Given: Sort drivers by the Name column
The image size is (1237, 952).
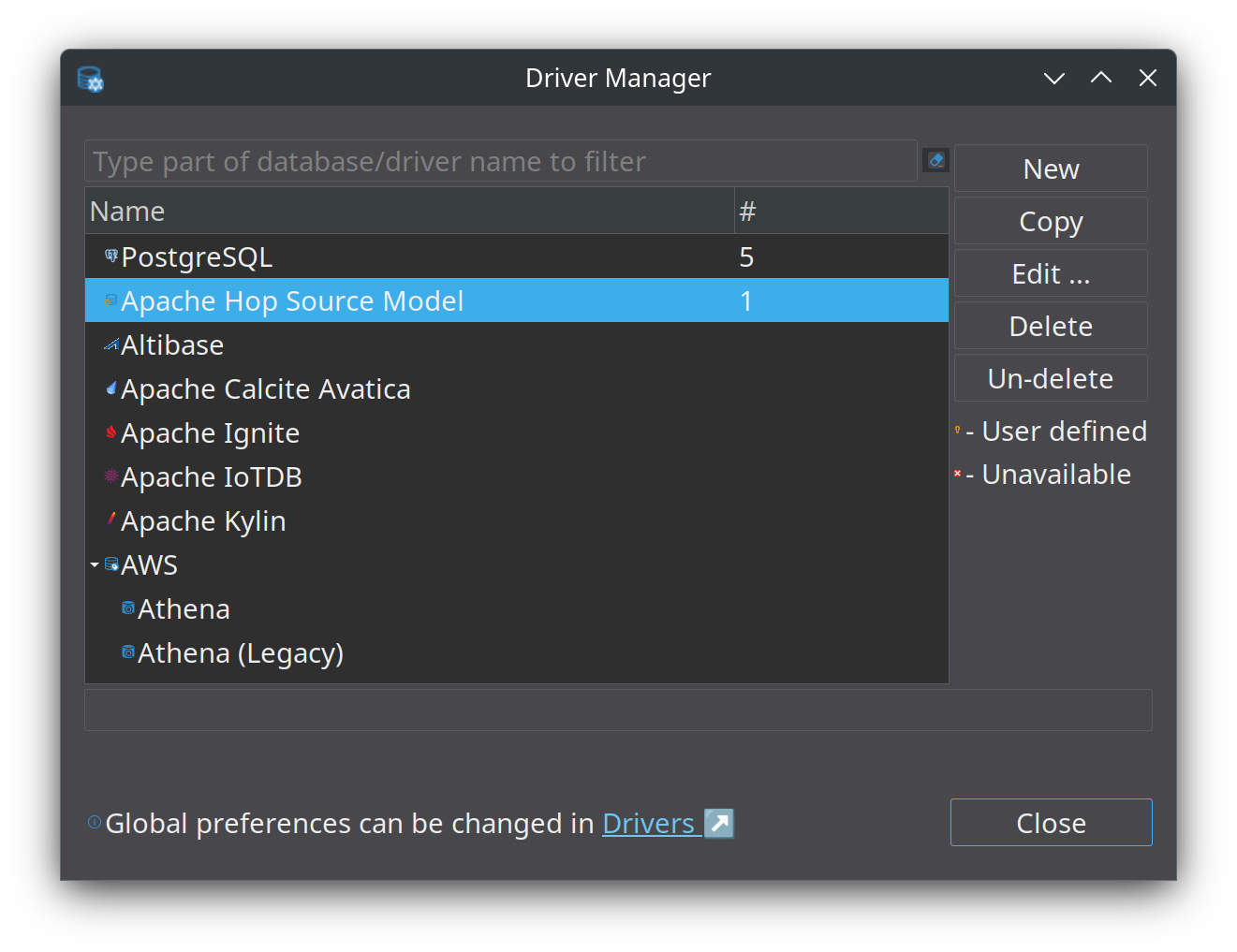Looking at the screenshot, I should click(x=409, y=211).
